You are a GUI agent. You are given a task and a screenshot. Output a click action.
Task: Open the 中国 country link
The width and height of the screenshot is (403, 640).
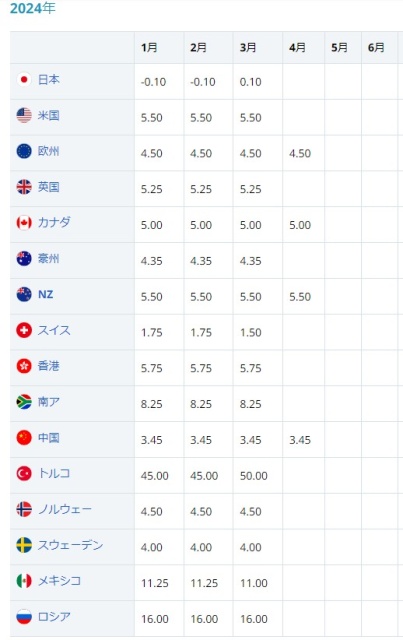pos(49,438)
